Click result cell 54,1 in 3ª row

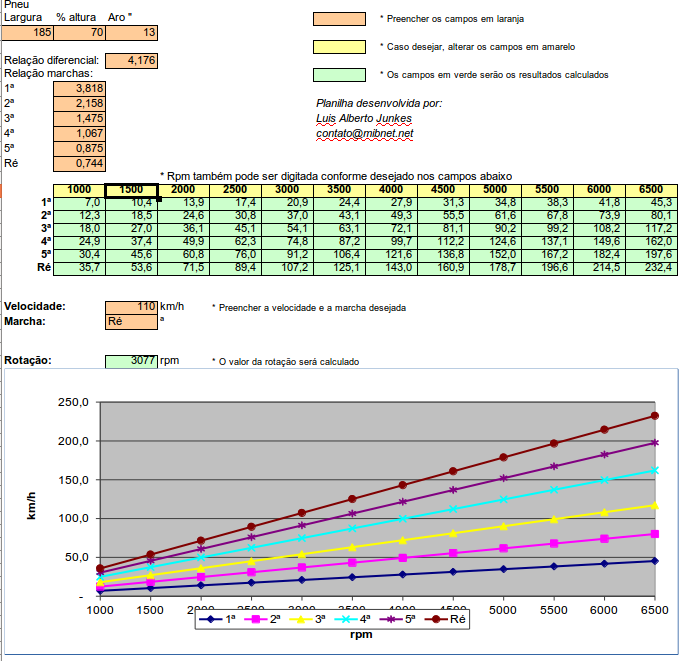coord(287,229)
